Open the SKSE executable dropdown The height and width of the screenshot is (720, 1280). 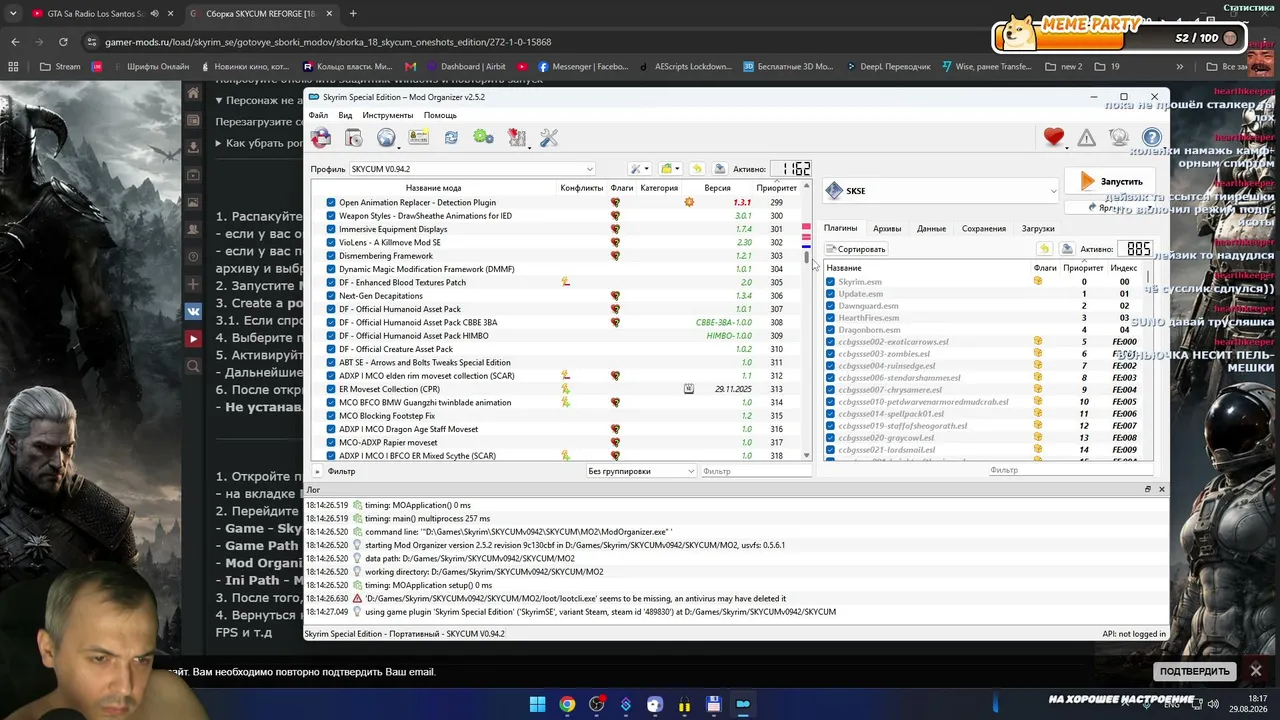[x=940, y=191]
